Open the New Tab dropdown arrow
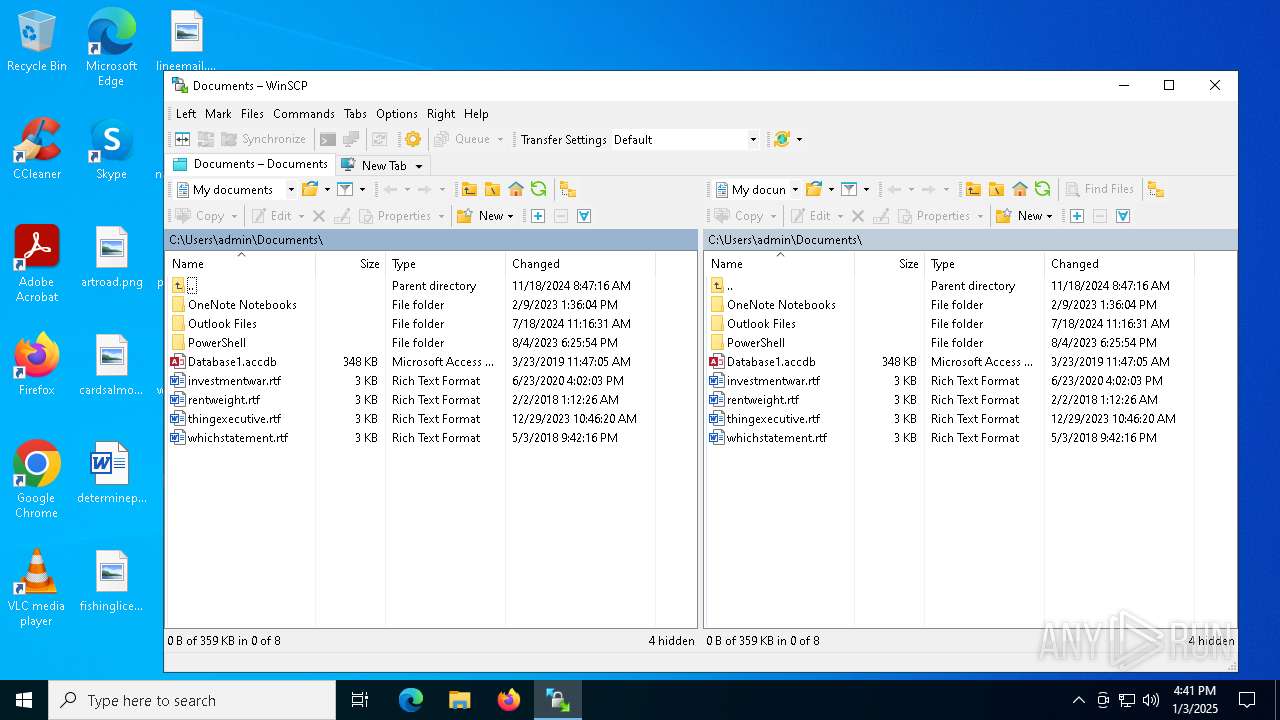Screen dimensions: 1280x720 tap(419, 166)
